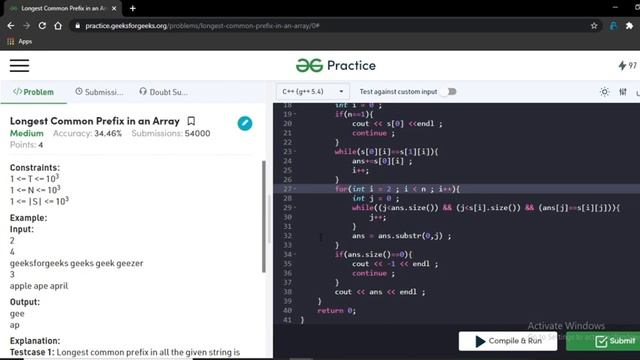Collapse the code fold at line 19
640x360 pixels.
295,114
